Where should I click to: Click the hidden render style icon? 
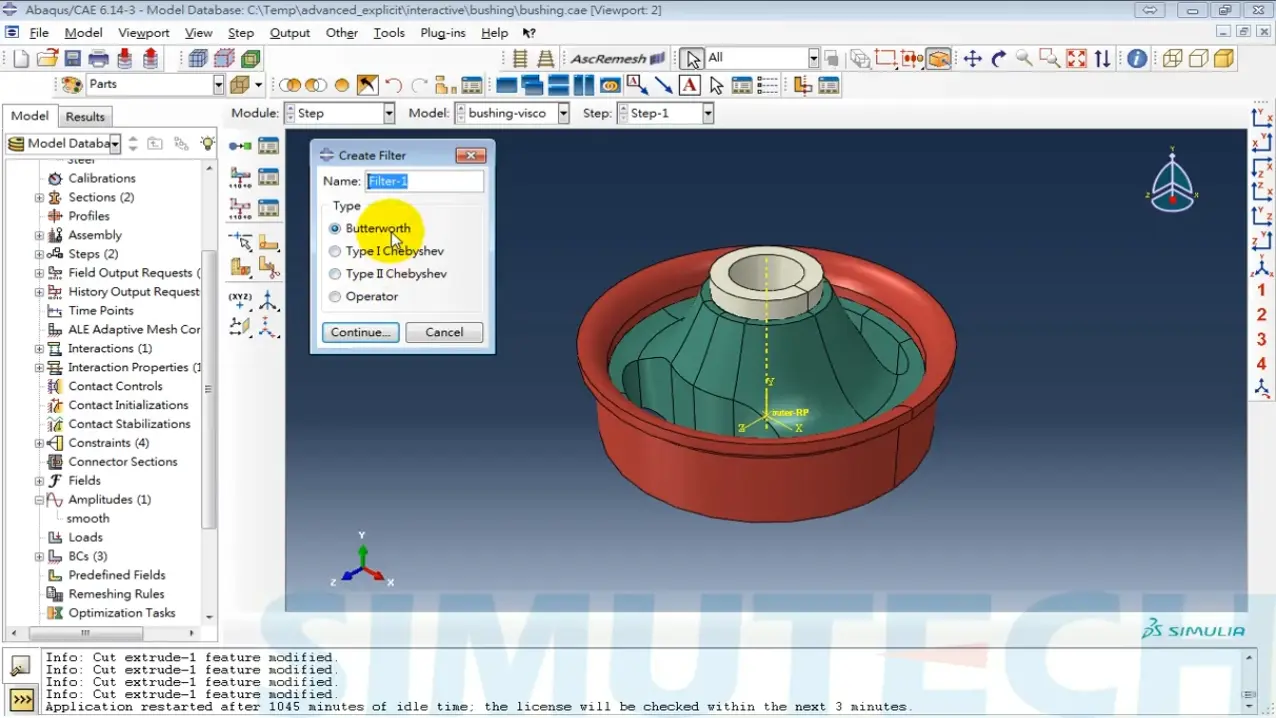pyautogui.click(x=1198, y=59)
